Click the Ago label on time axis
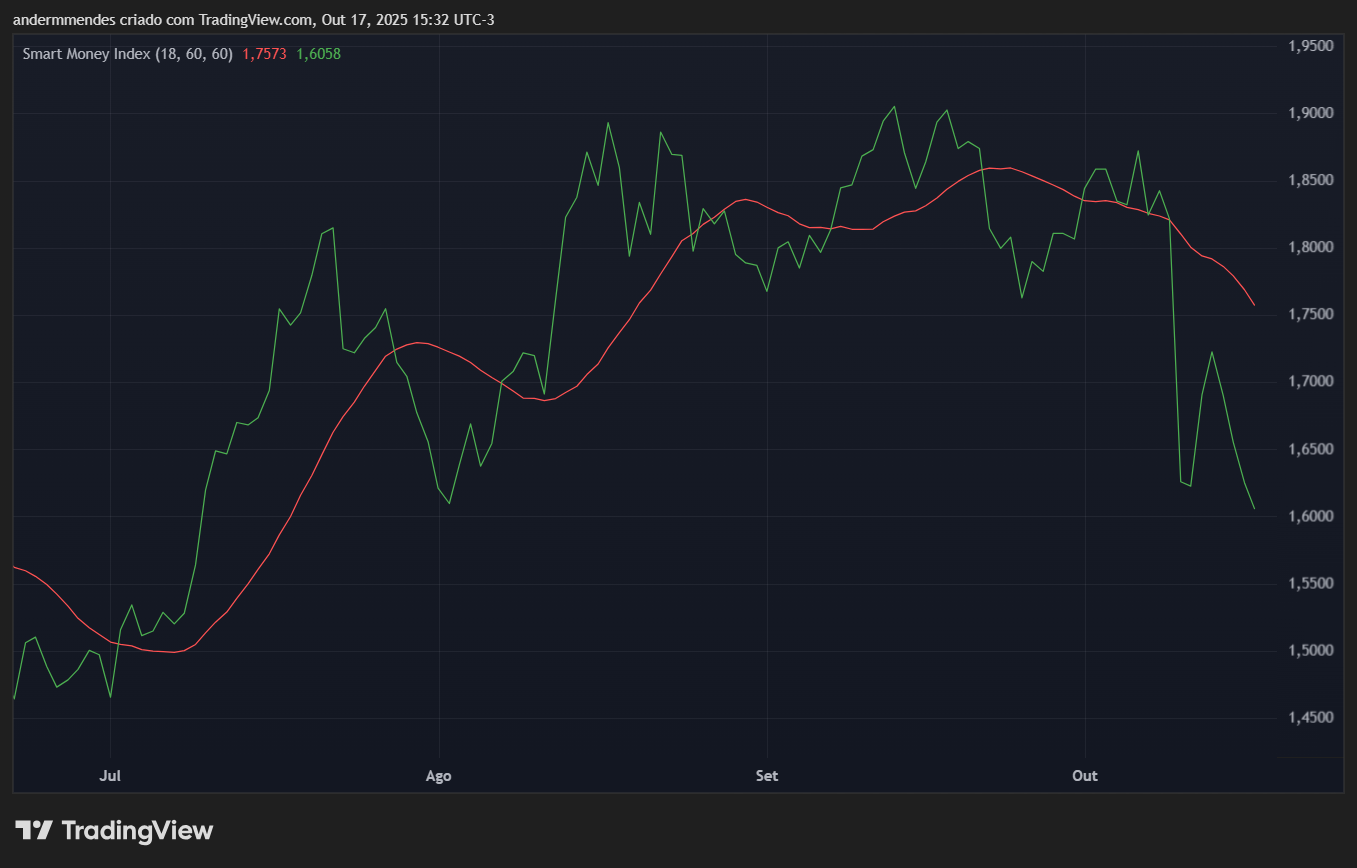Screen dimensions: 1357x868 point(438,776)
